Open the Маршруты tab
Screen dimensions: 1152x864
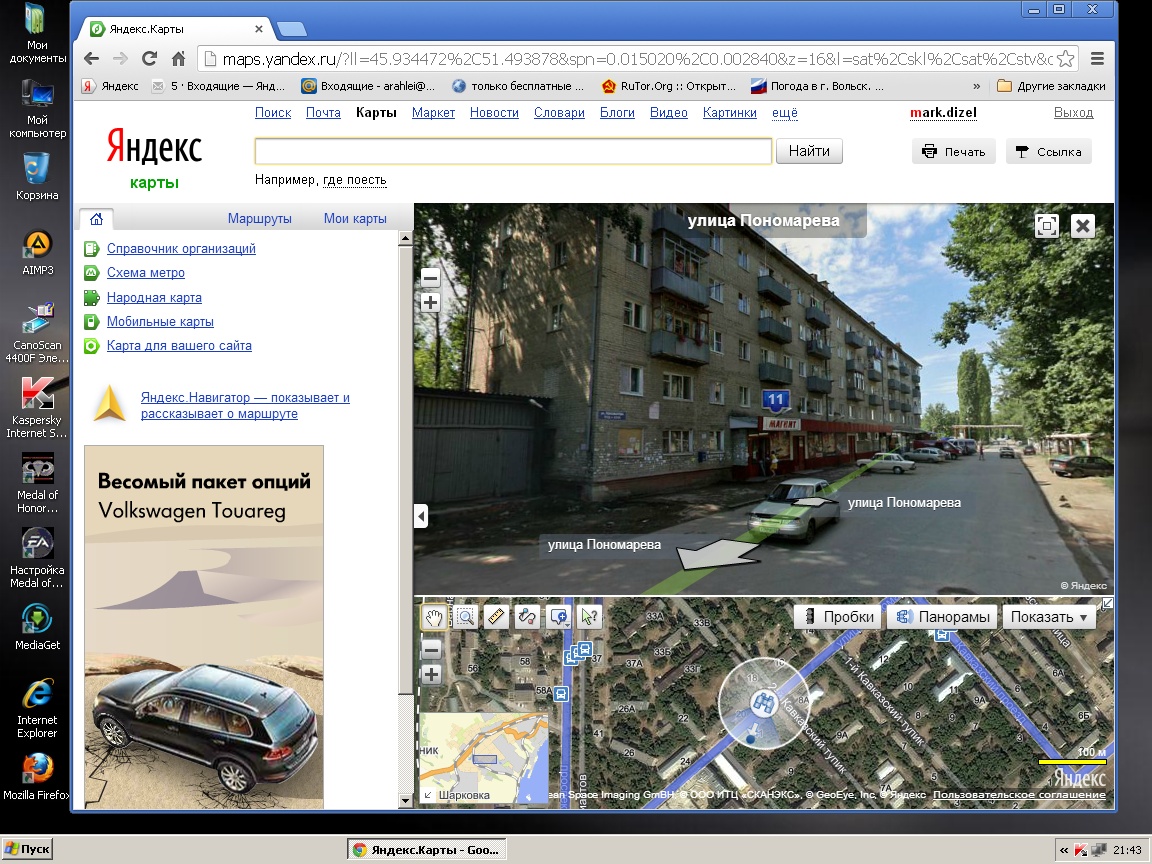(x=259, y=218)
